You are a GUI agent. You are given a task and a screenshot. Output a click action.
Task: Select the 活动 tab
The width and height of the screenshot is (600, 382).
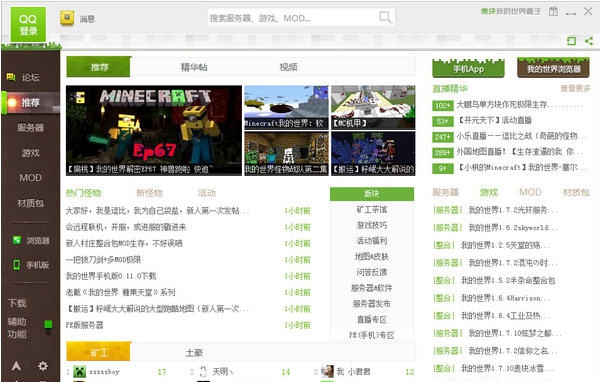pos(206,193)
